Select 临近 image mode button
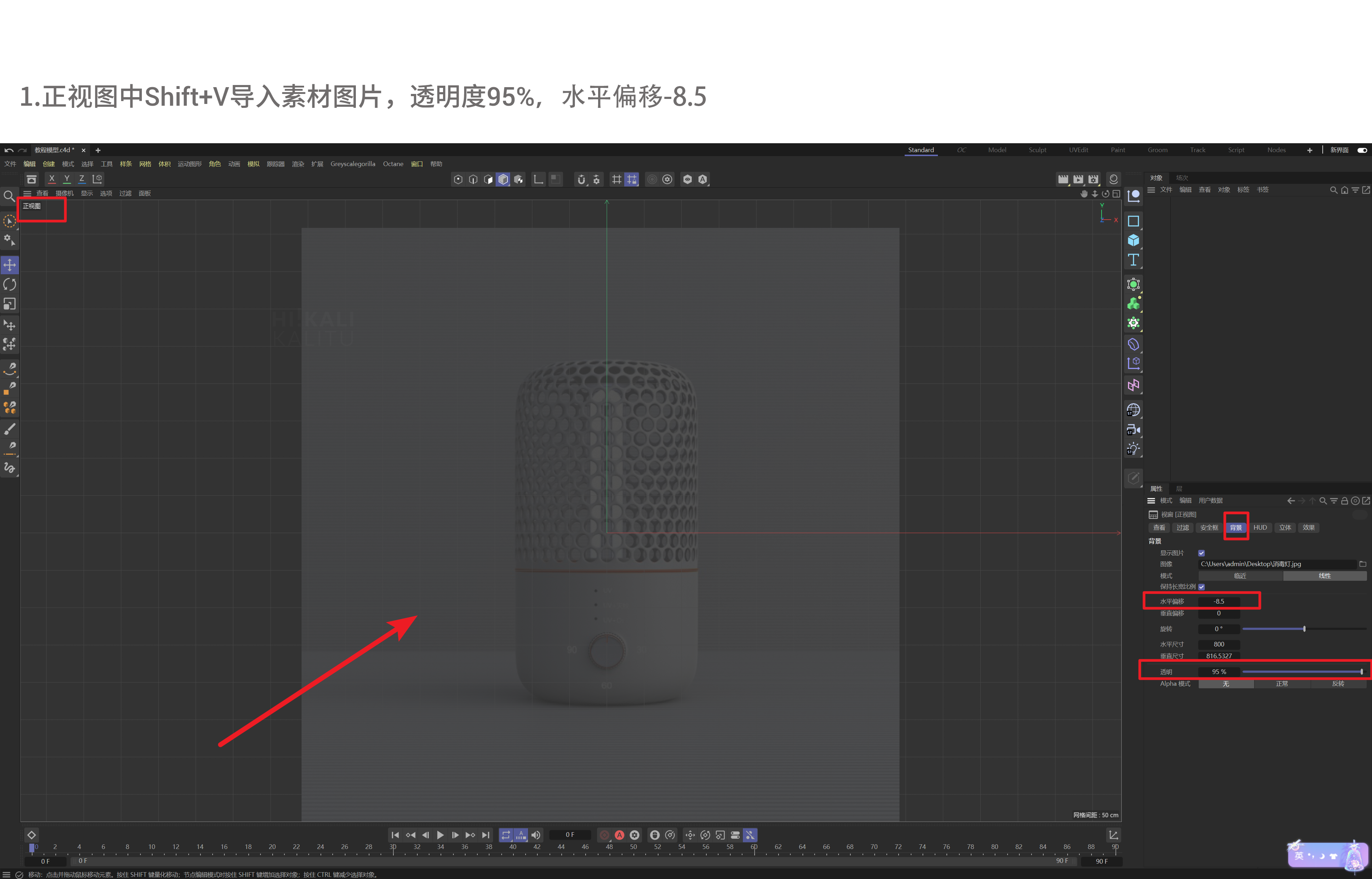Image resolution: width=1372 pixels, height=879 pixels. point(1240,576)
